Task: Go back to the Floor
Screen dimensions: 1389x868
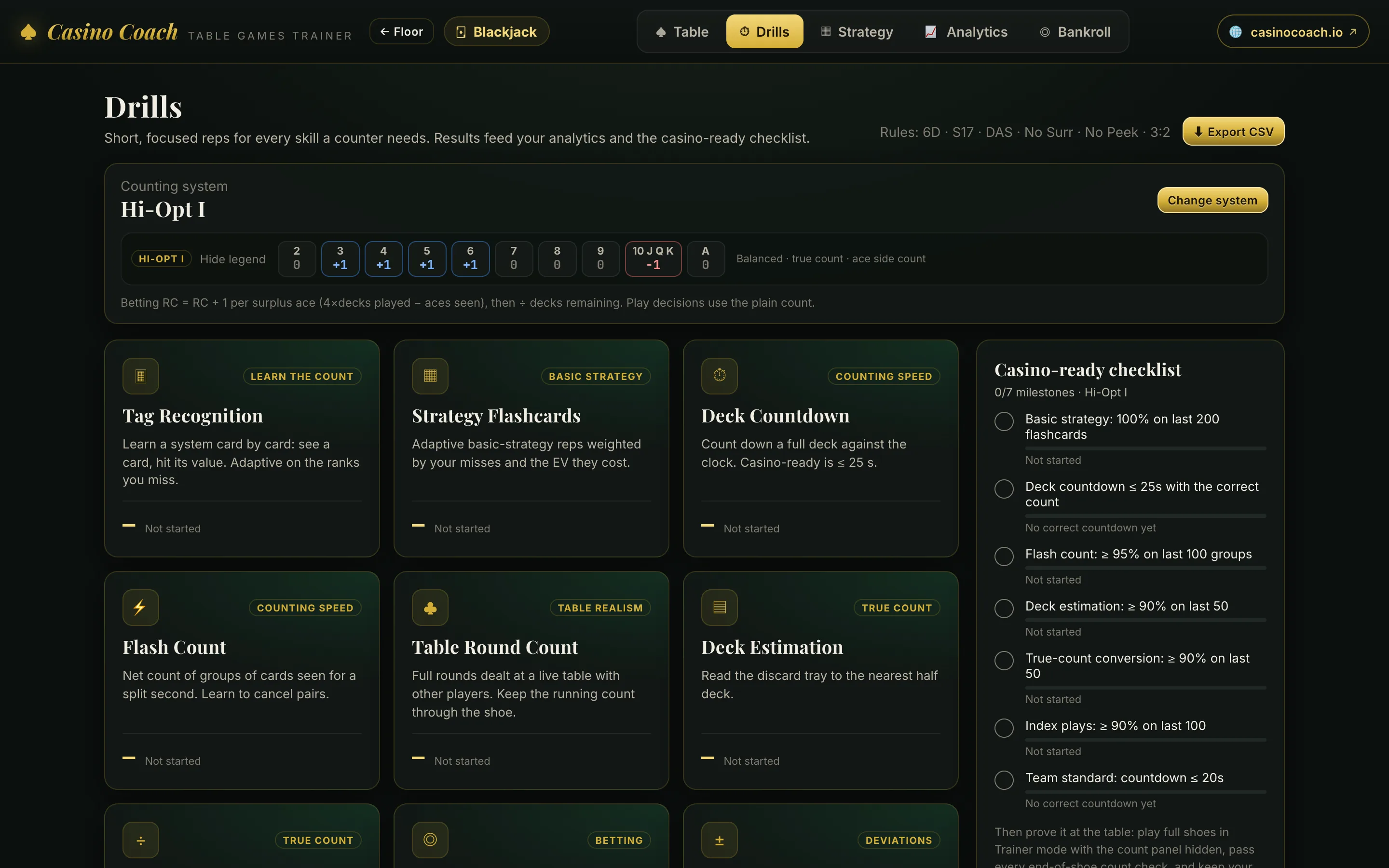Action: 401,31
